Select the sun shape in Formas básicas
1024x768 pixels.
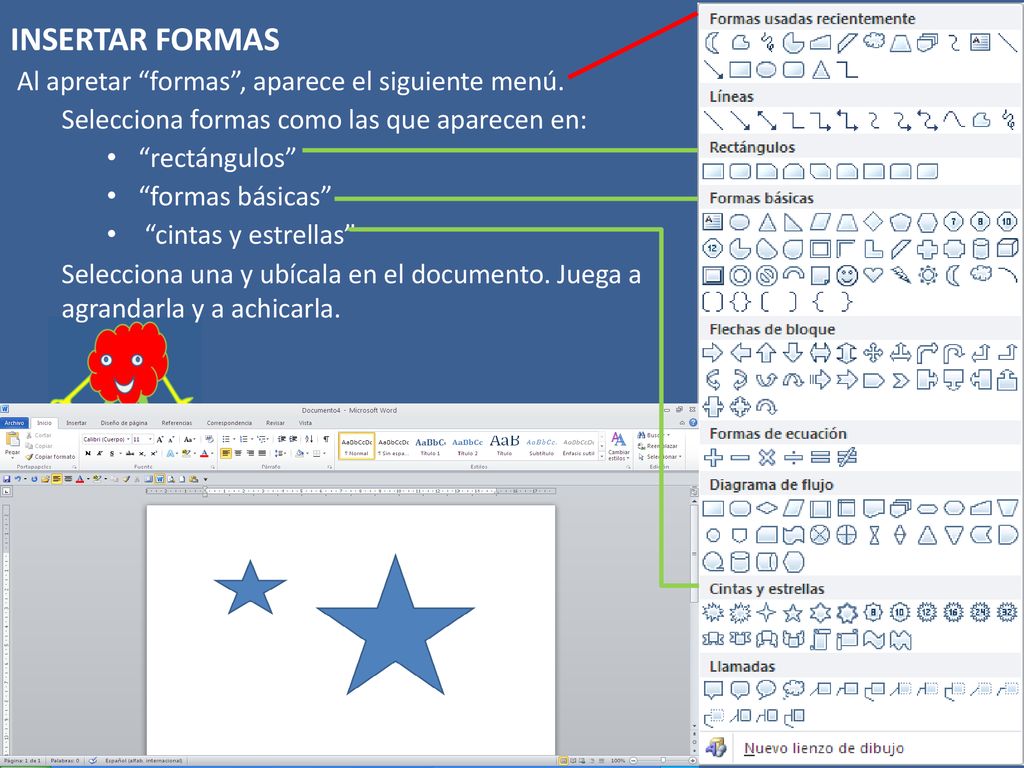(927, 275)
